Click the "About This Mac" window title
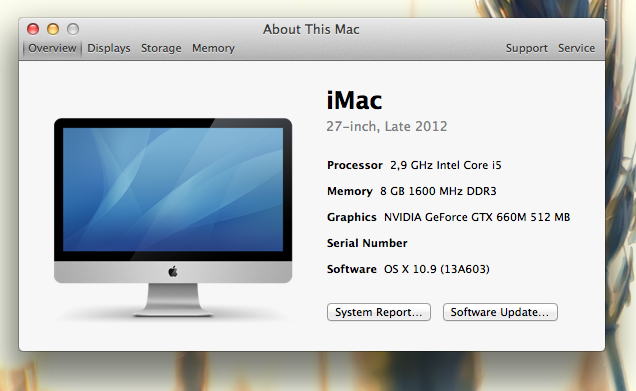 pos(311,30)
